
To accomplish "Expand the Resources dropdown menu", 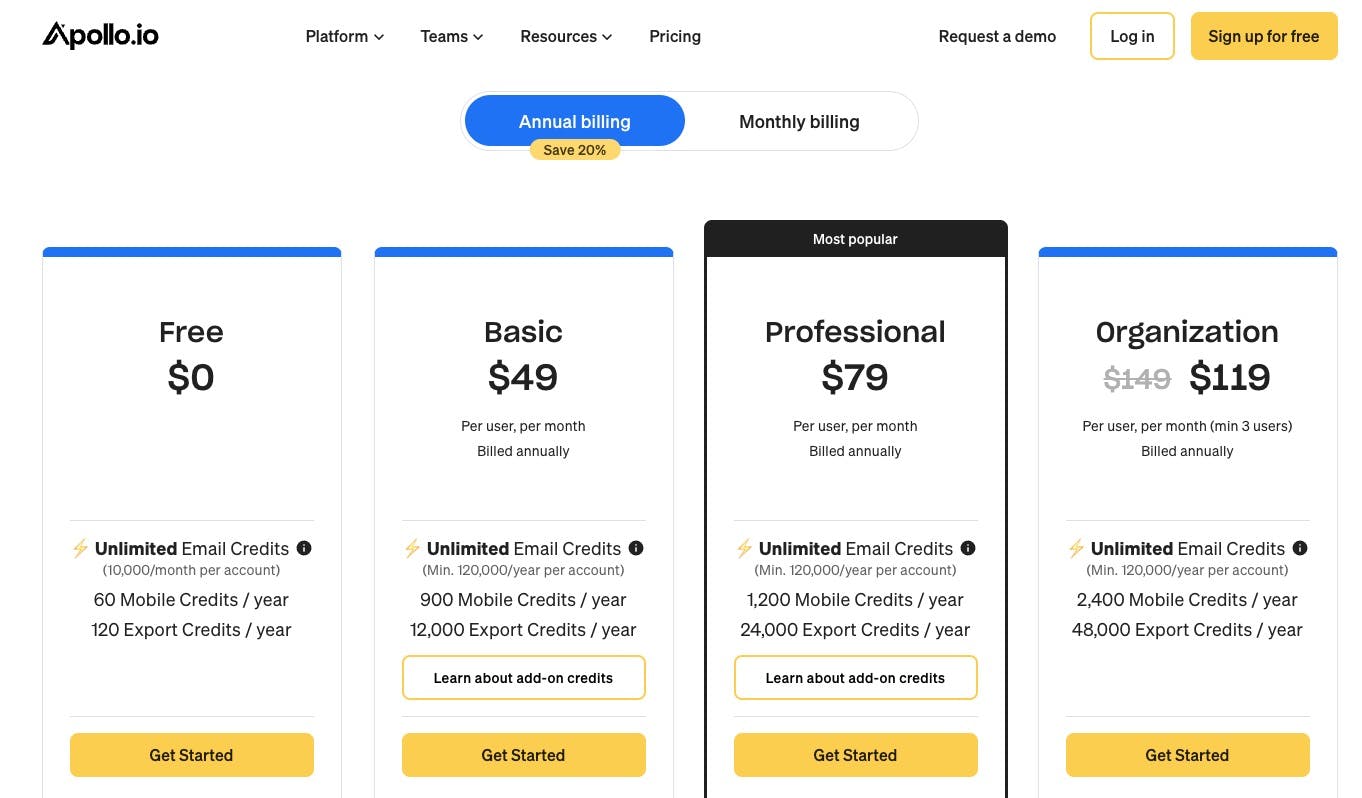I will point(566,37).
